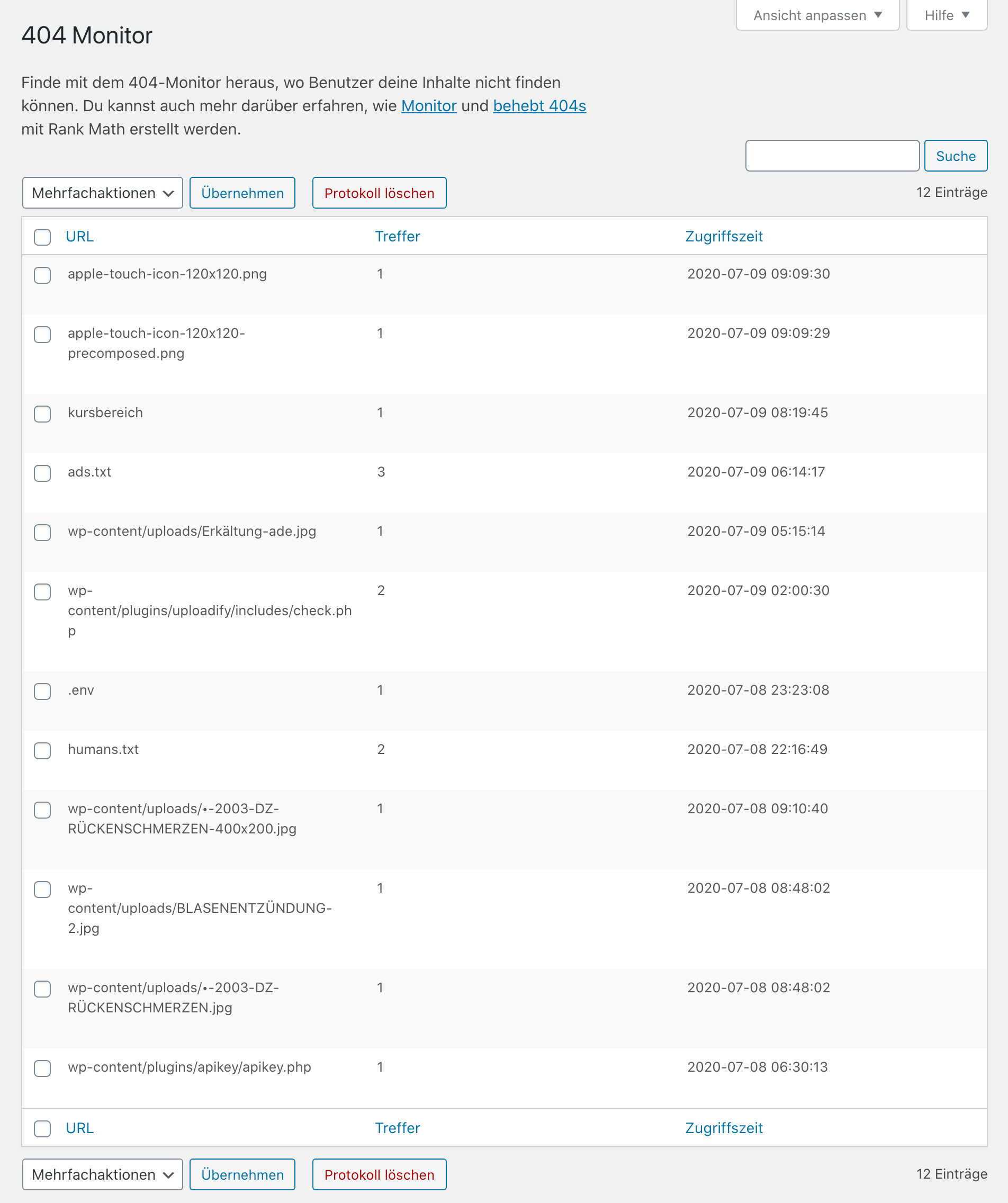This screenshot has height=1203, width=1008.
Task: Click access time 2020-07-08 09:10:40
Action: [757, 809]
